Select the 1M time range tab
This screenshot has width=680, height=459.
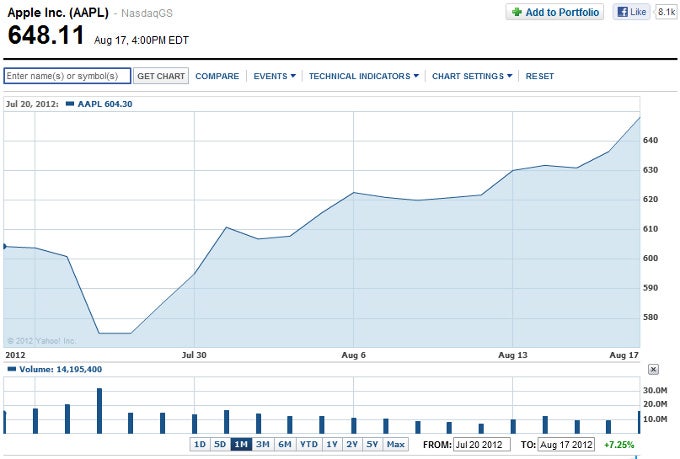(x=241, y=444)
